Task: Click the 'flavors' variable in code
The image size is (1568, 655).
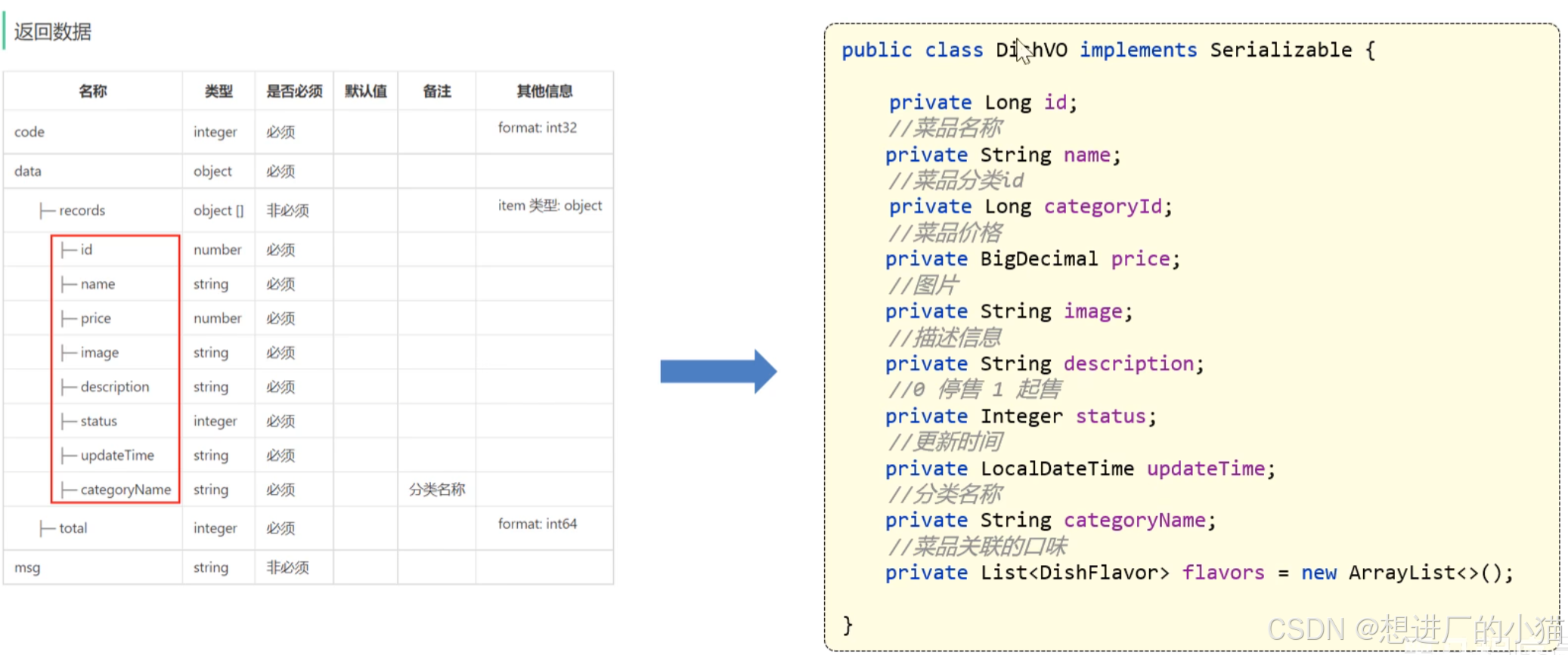Action: click(x=1222, y=573)
